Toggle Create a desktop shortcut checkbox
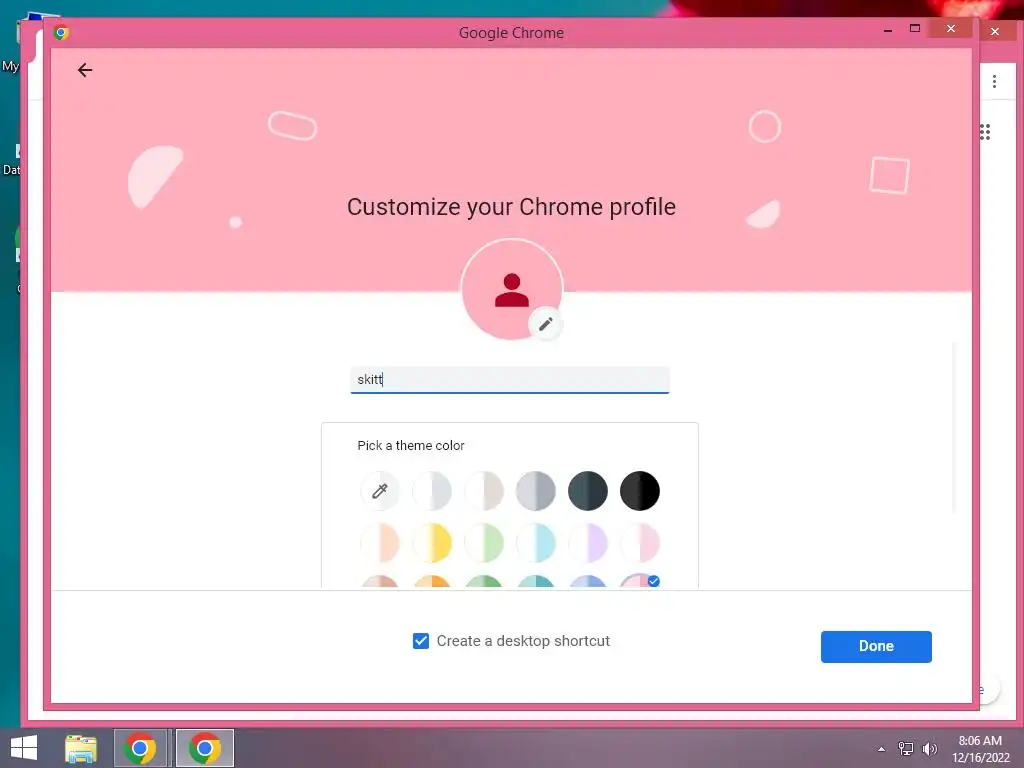The width and height of the screenshot is (1024, 768). [421, 641]
